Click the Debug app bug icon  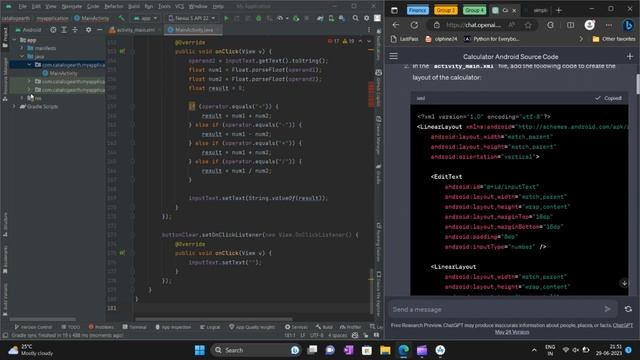[x=258, y=18]
